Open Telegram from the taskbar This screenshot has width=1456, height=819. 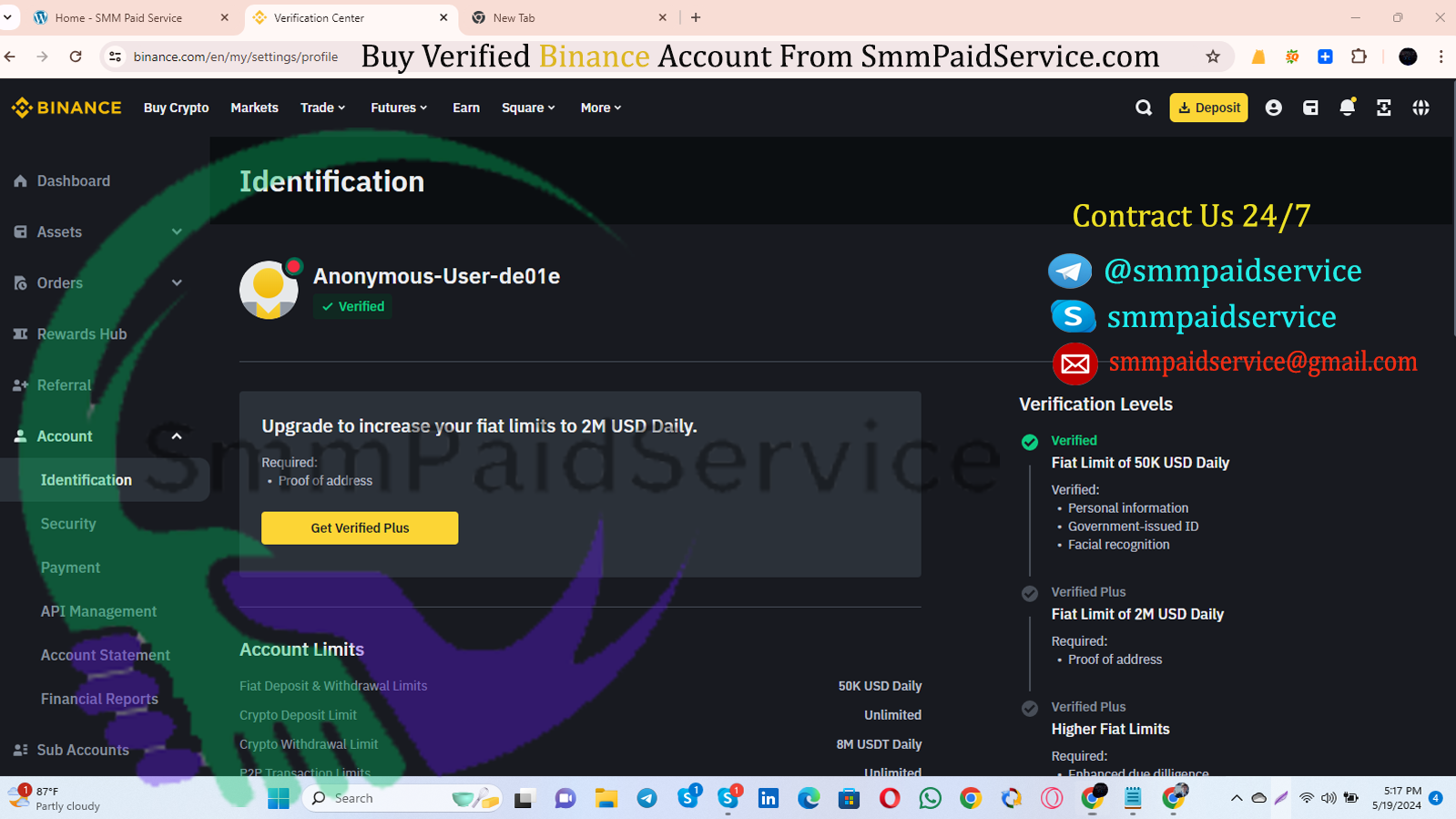647,799
